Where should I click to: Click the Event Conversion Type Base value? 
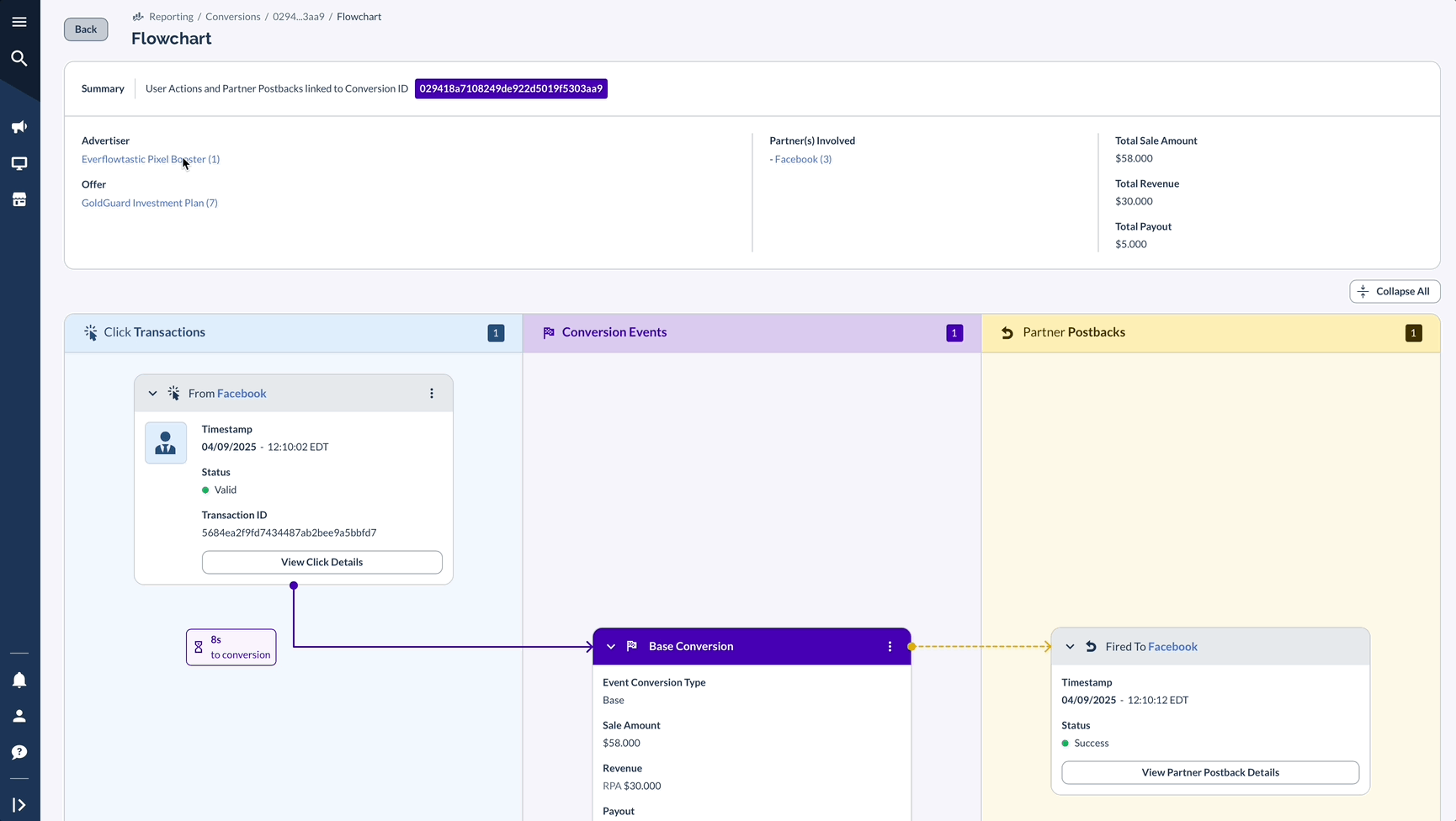point(614,700)
